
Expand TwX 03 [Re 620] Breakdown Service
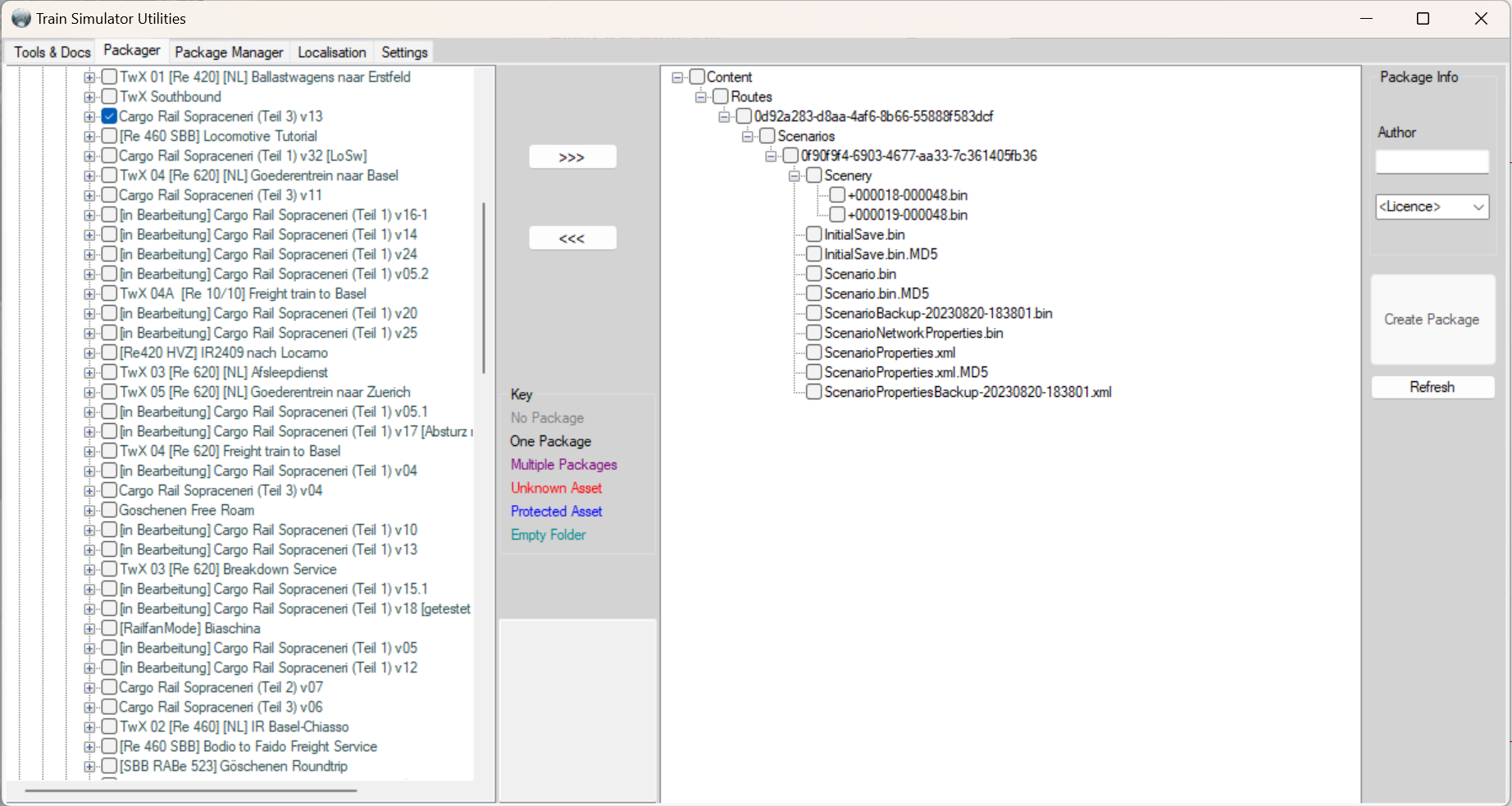pyautogui.click(x=89, y=570)
